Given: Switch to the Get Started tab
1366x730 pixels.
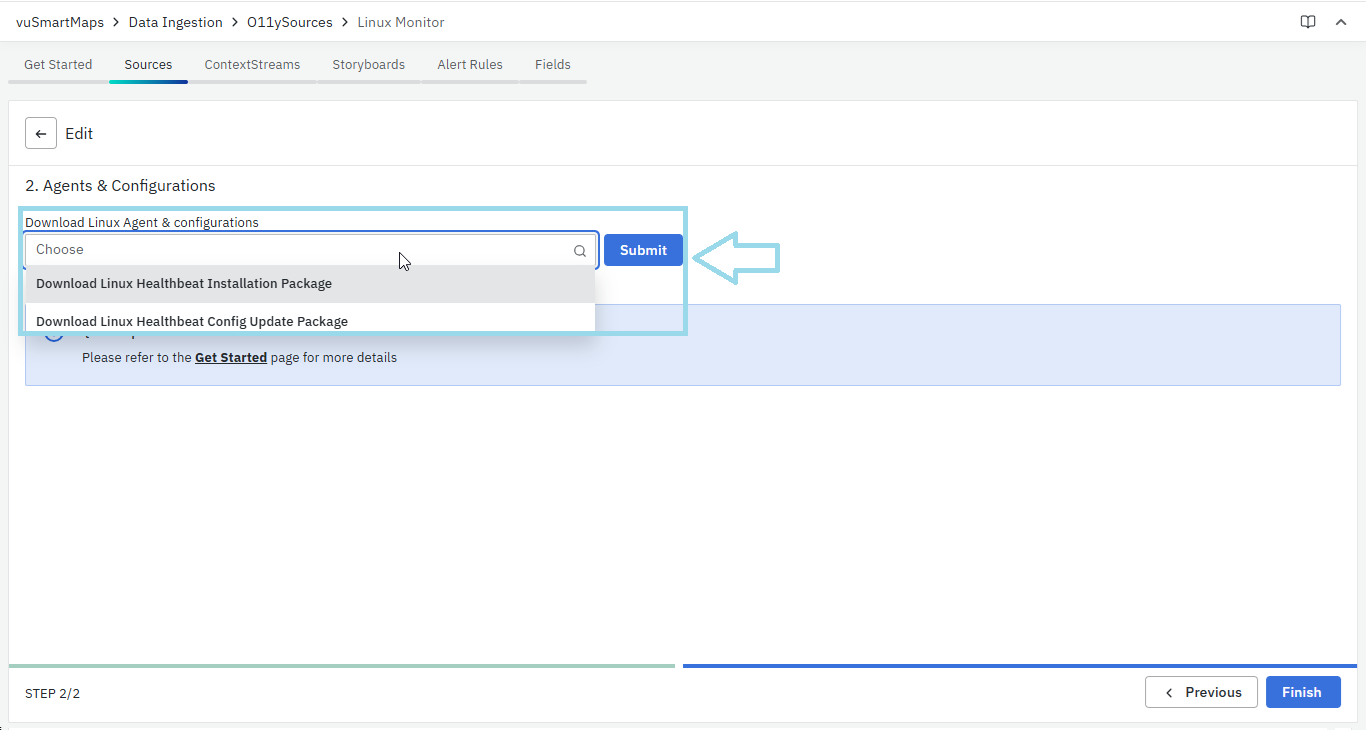Looking at the screenshot, I should pyautogui.click(x=57, y=64).
